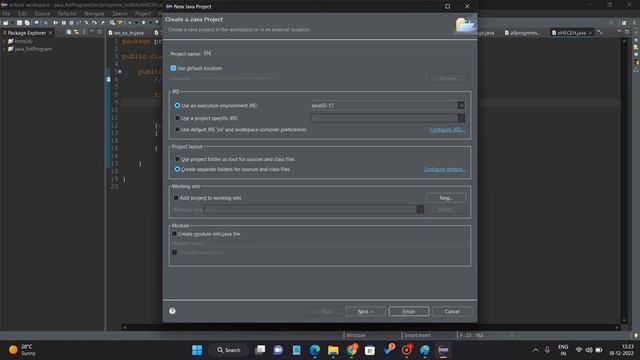
Task: Maximize the editor area
Action: click(627, 32)
